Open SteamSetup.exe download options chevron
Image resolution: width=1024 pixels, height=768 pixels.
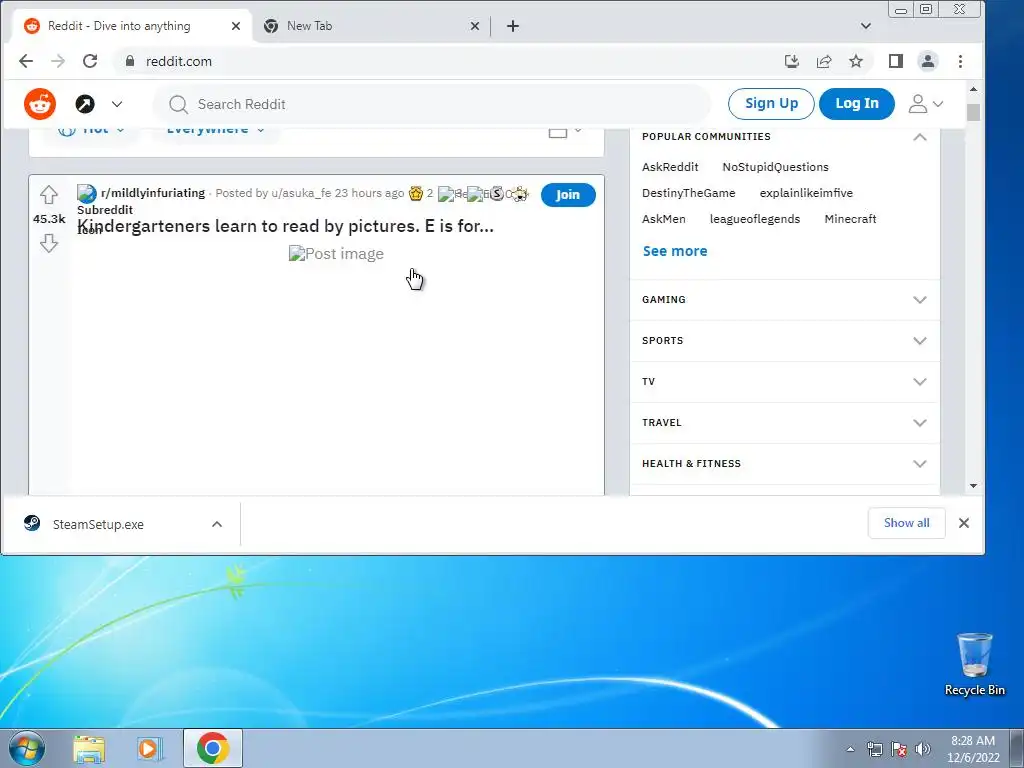tap(217, 524)
